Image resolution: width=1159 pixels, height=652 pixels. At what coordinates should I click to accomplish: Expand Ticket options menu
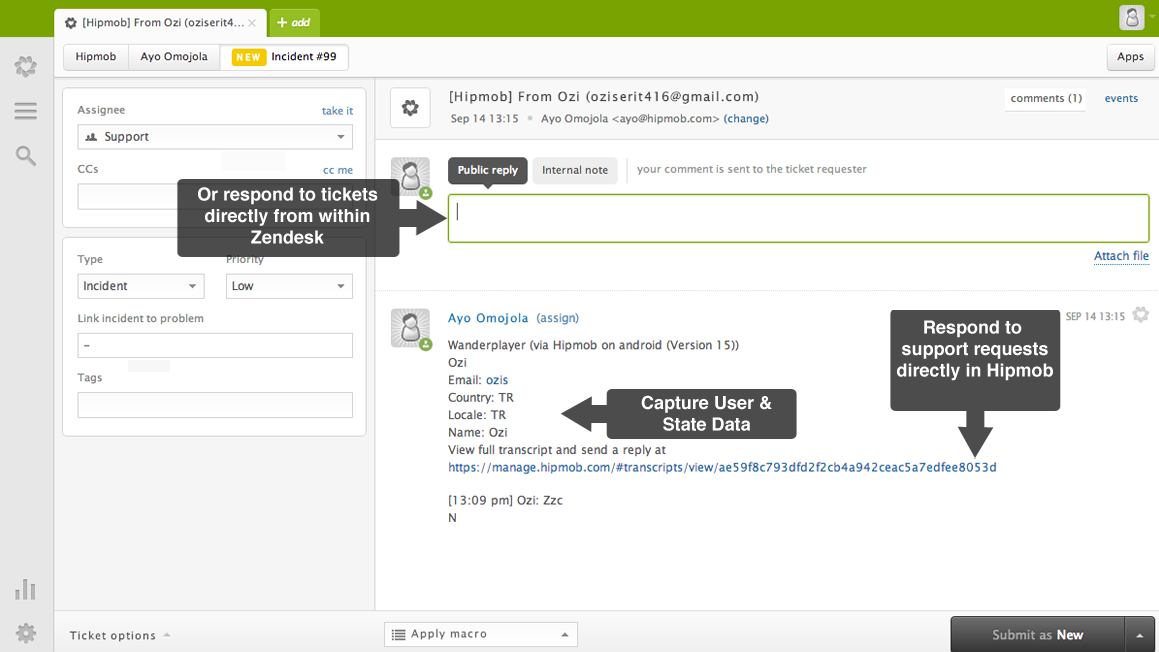[x=120, y=635]
